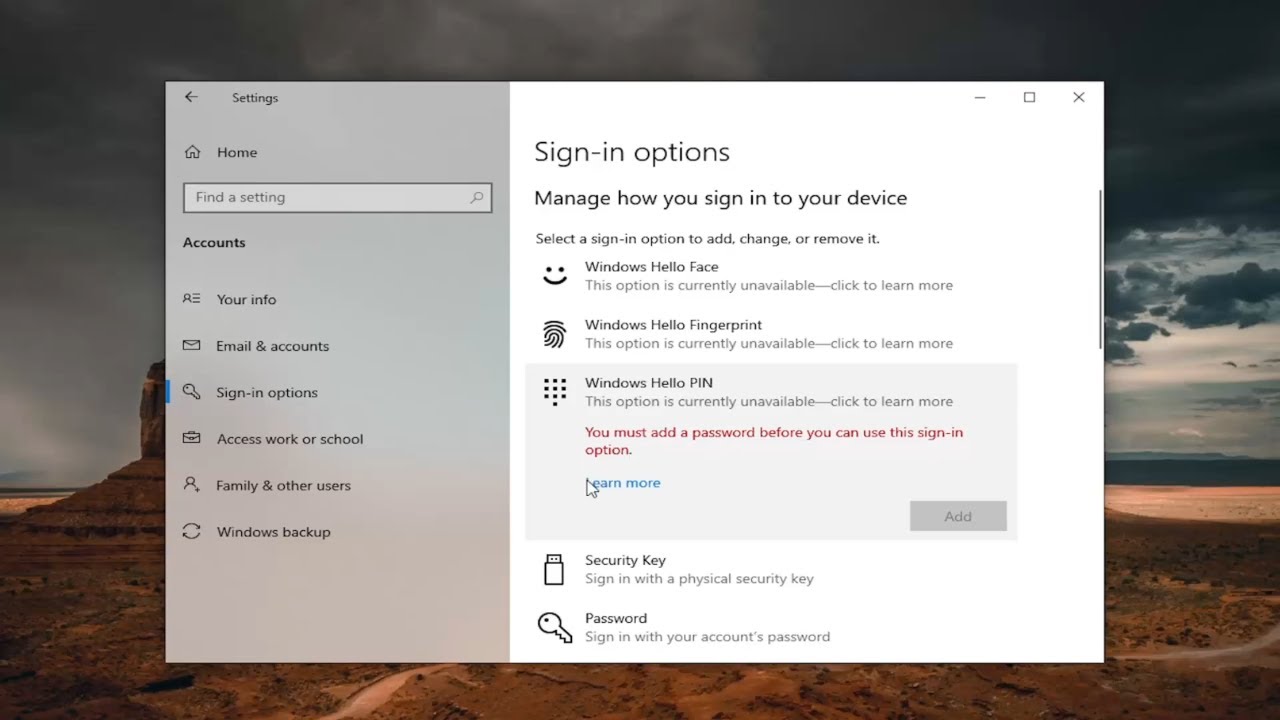Click the Sign-in options key icon

click(x=191, y=392)
